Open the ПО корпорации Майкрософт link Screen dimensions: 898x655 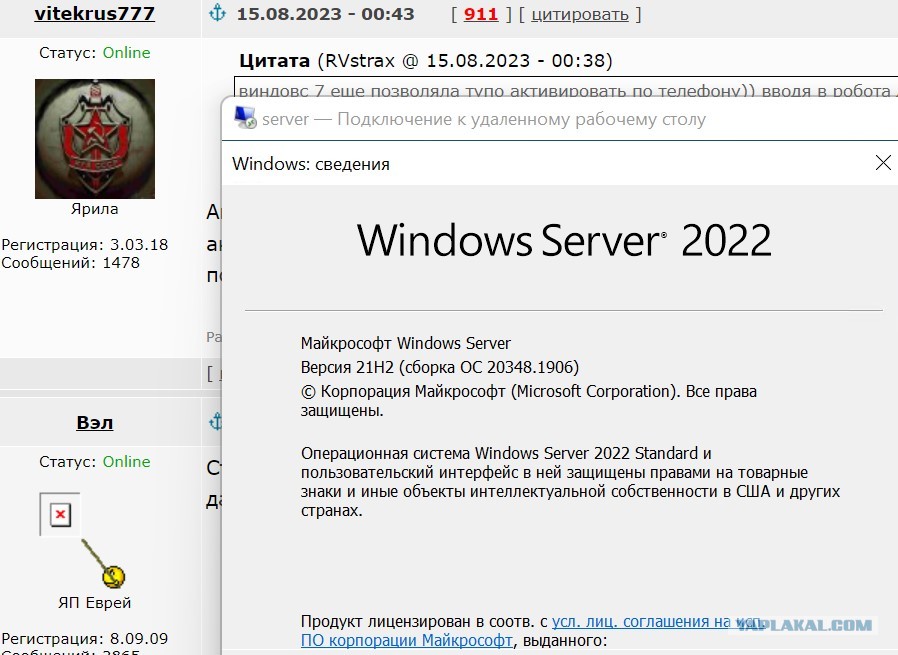[407, 640]
